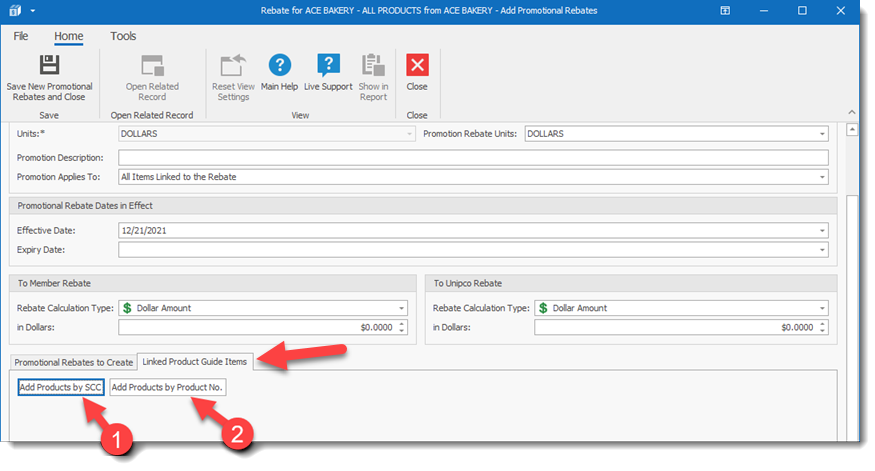Image resolution: width=875 pixels, height=471 pixels.
Task: Click into the Promotion Description field
Action: 472,158
